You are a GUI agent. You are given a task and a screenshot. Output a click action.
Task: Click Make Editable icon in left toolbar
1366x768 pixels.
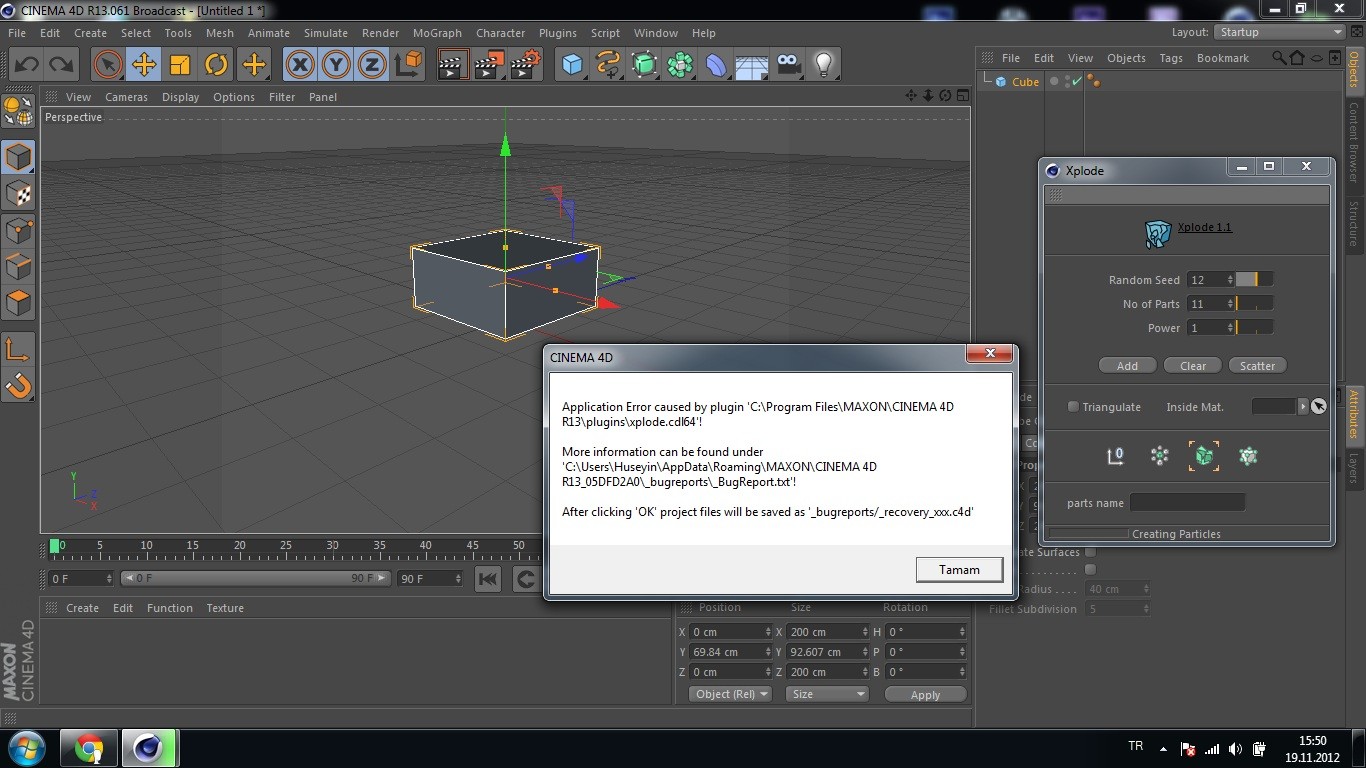(x=18, y=110)
